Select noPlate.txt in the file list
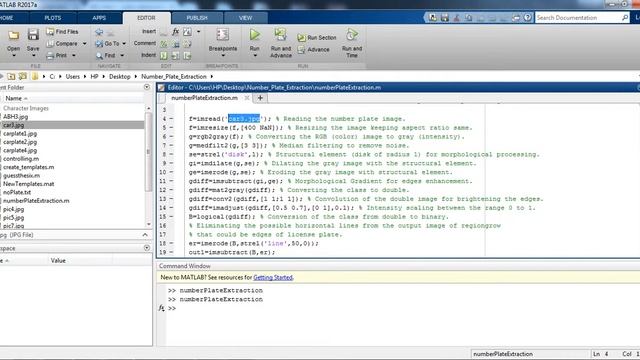This screenshot has width=640, height=360. pos(17,192)
